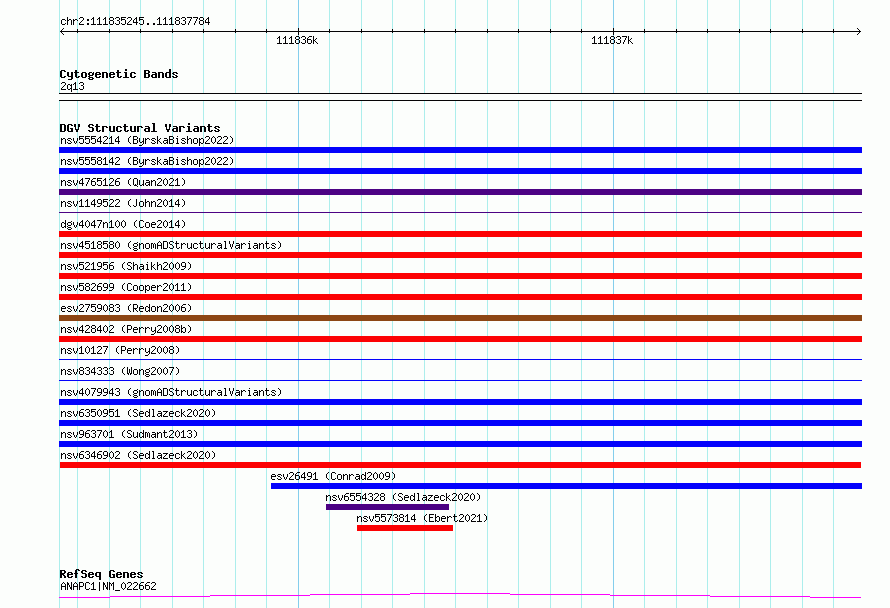
Task: Select the nsv5558142 (ByrskaBishop2022) variant label
Action: coord(147,161)
